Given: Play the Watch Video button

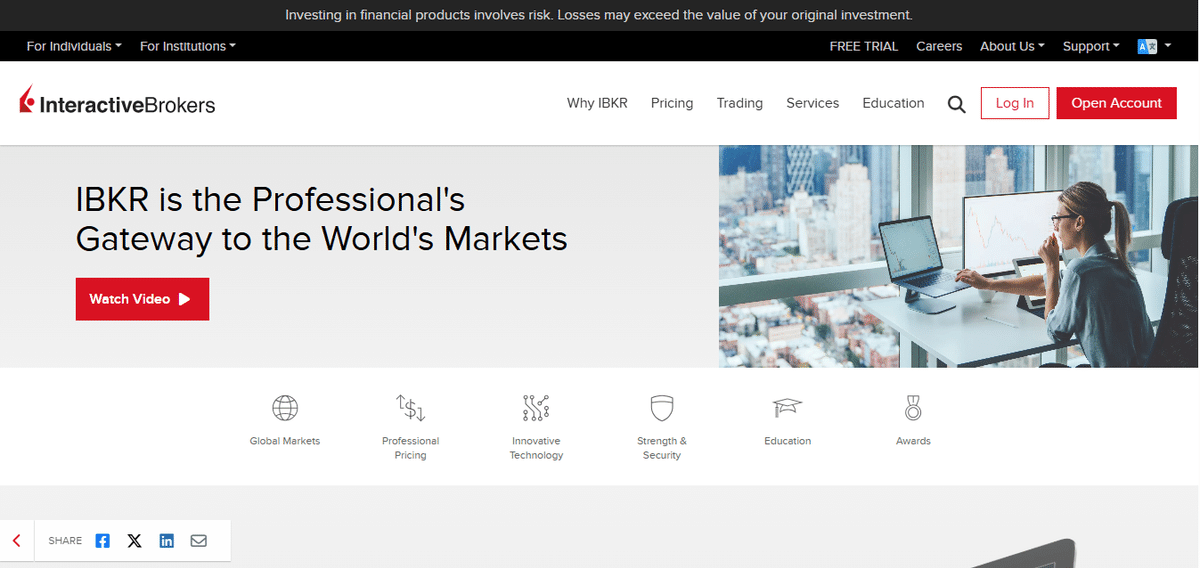Looking at the screenshot, I should coord(142,299).
